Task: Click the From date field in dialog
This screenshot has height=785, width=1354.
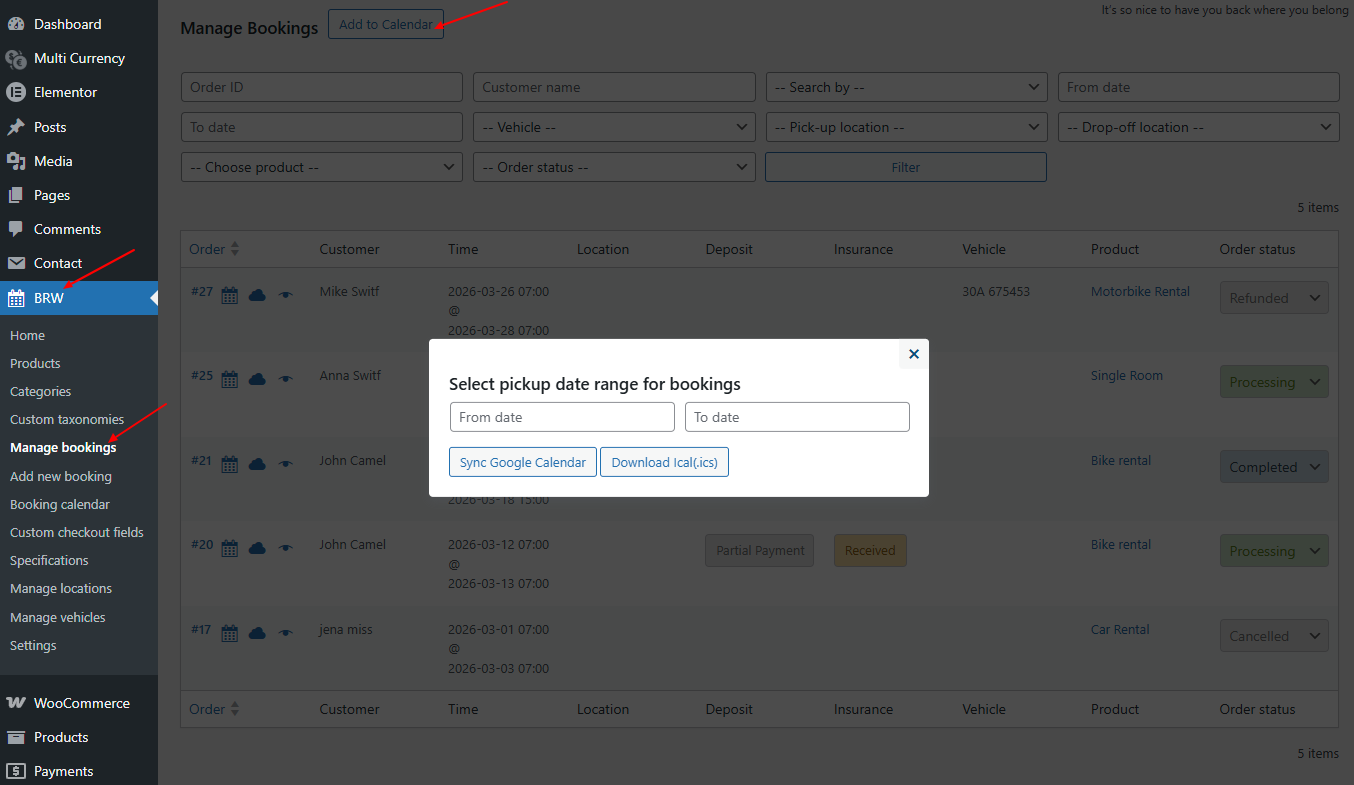Action: (562, 417)
